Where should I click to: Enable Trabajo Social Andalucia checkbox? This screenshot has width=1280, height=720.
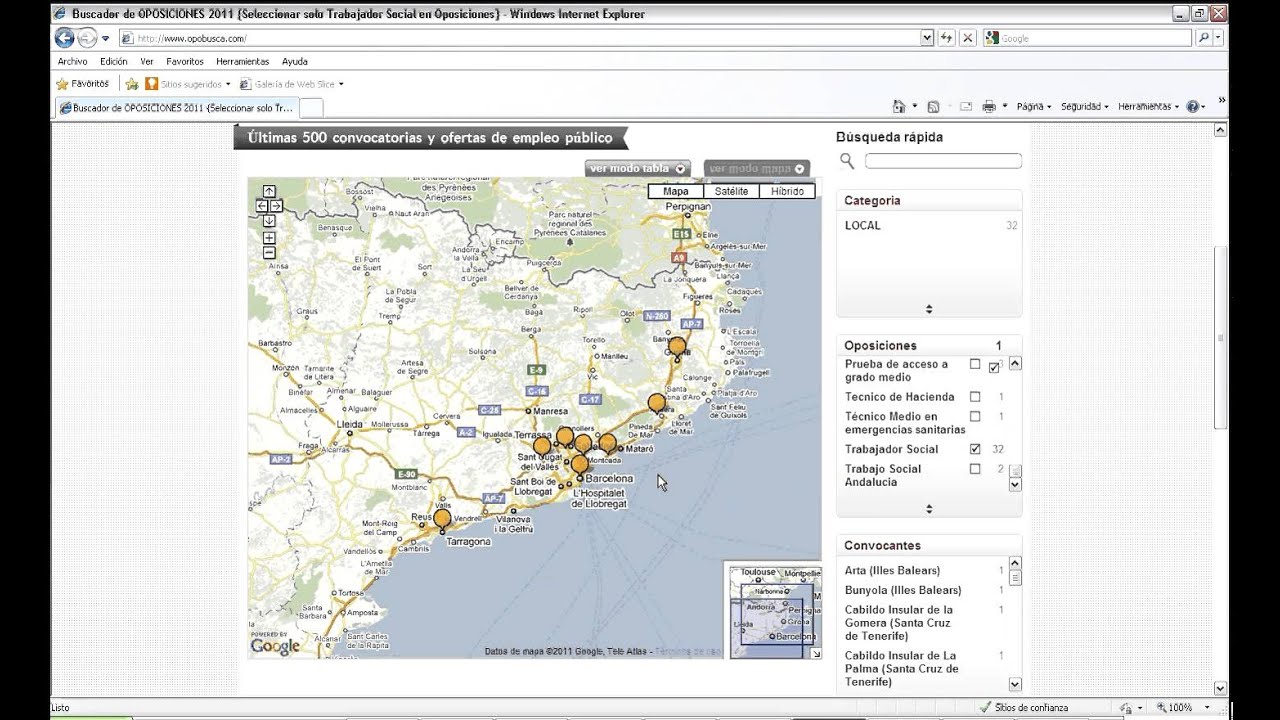[975, 469]
